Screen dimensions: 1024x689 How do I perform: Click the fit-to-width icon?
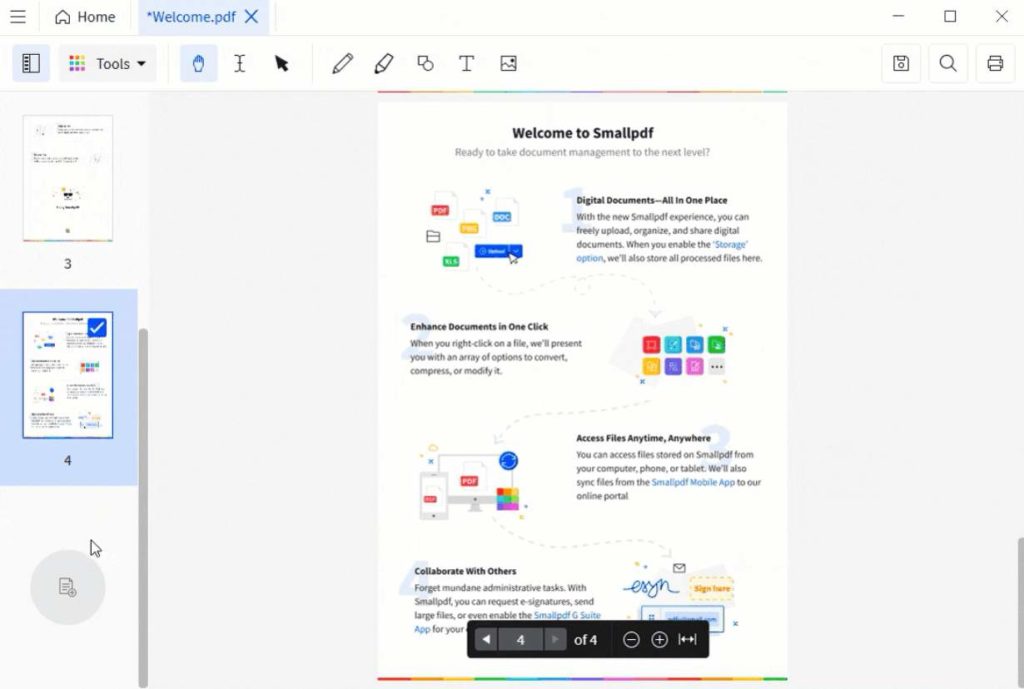pyautogui.click(x=687, y=639)
